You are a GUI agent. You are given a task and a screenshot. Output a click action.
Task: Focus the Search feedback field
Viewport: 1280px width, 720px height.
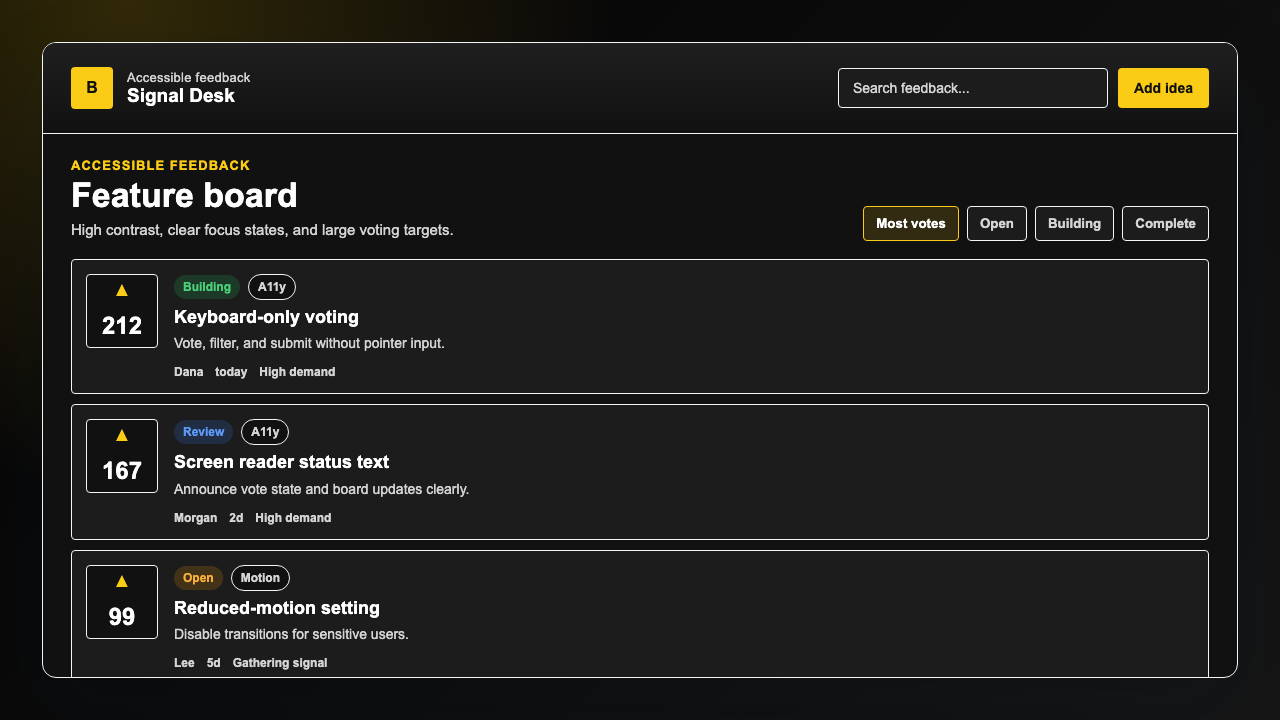973,88
